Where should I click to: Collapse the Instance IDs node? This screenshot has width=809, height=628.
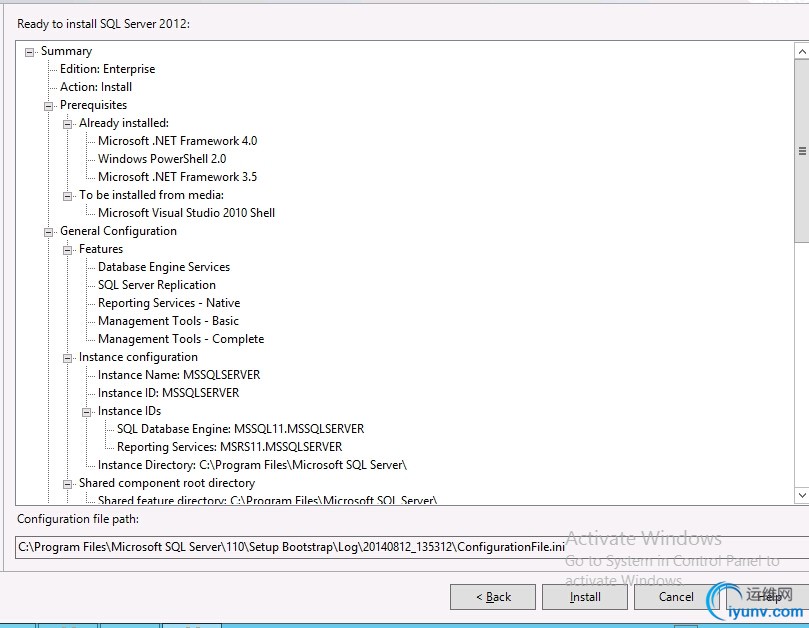coord(87,412)
